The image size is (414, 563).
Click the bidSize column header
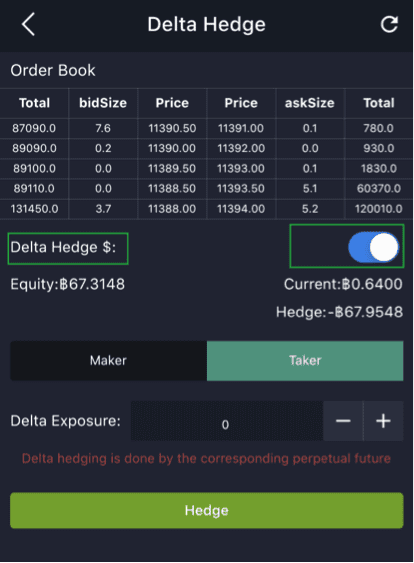click(x=103, y=103)
